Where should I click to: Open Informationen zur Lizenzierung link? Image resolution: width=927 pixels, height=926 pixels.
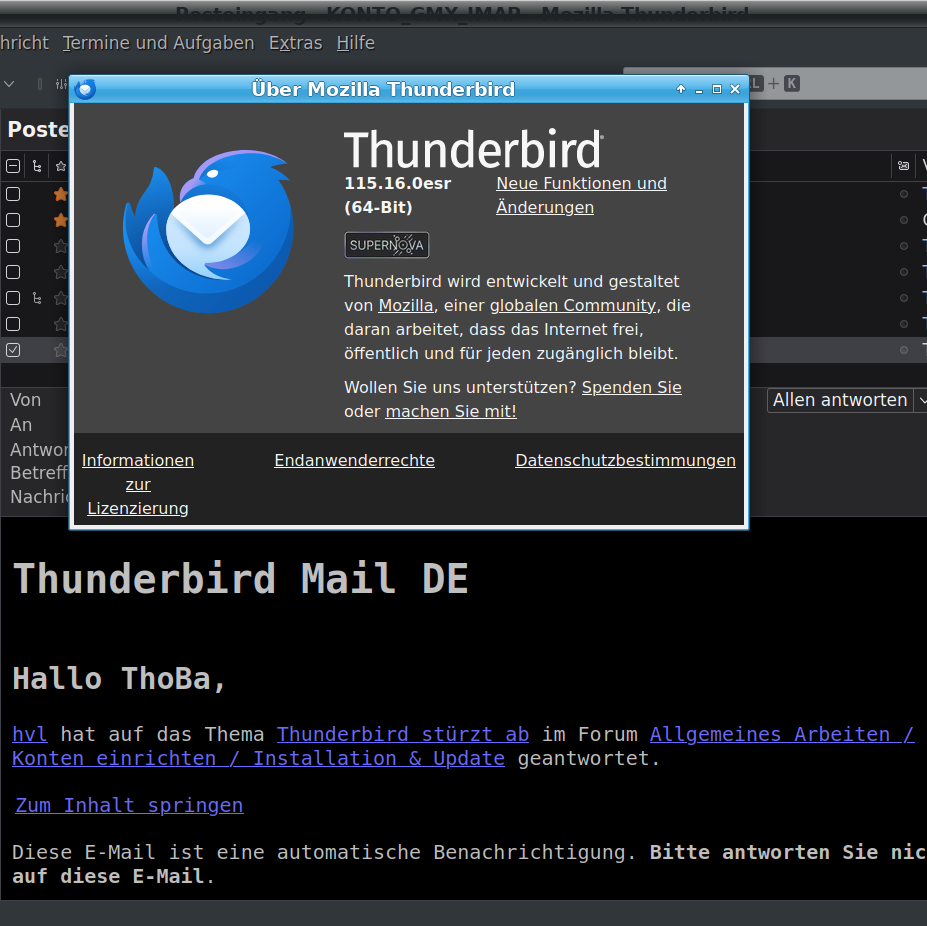[138, 484]
